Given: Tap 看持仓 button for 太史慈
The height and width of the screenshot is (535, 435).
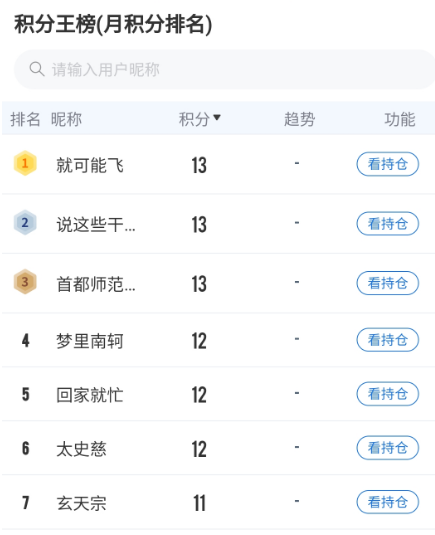Looking at the screenshot, I should pos(388,448).
